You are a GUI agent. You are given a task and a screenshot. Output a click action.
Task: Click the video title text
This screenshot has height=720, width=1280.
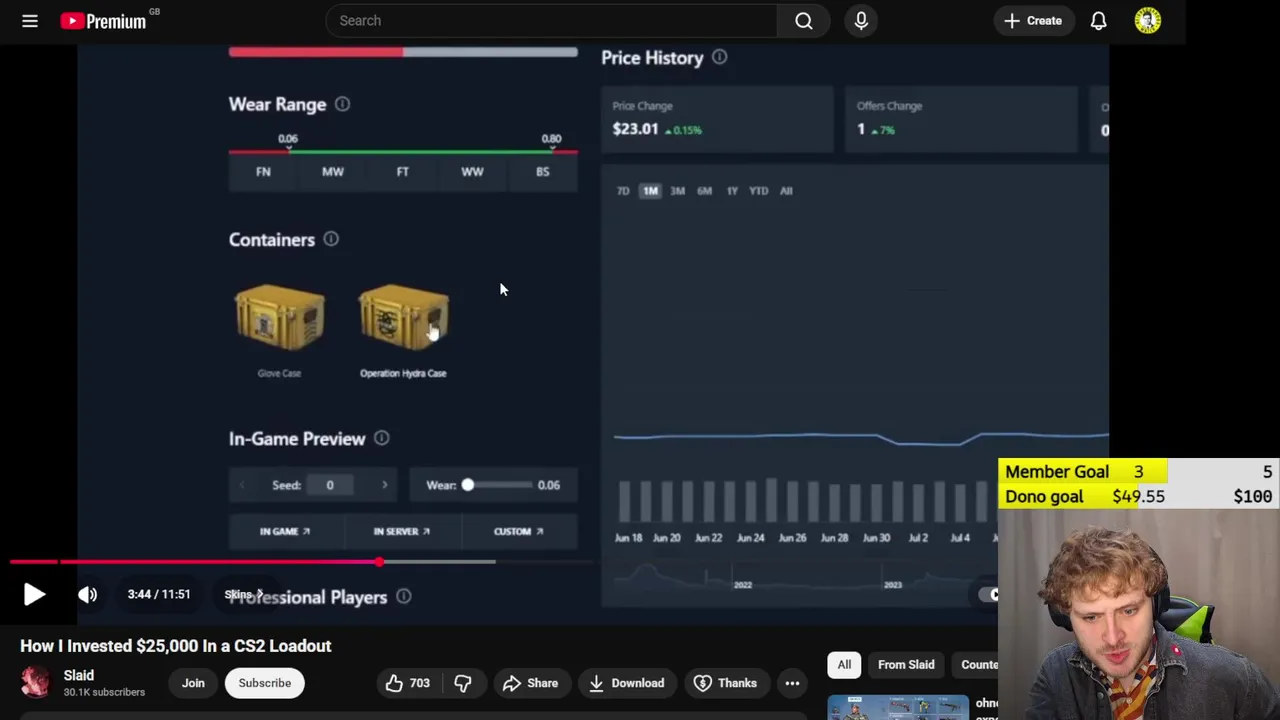176,646
